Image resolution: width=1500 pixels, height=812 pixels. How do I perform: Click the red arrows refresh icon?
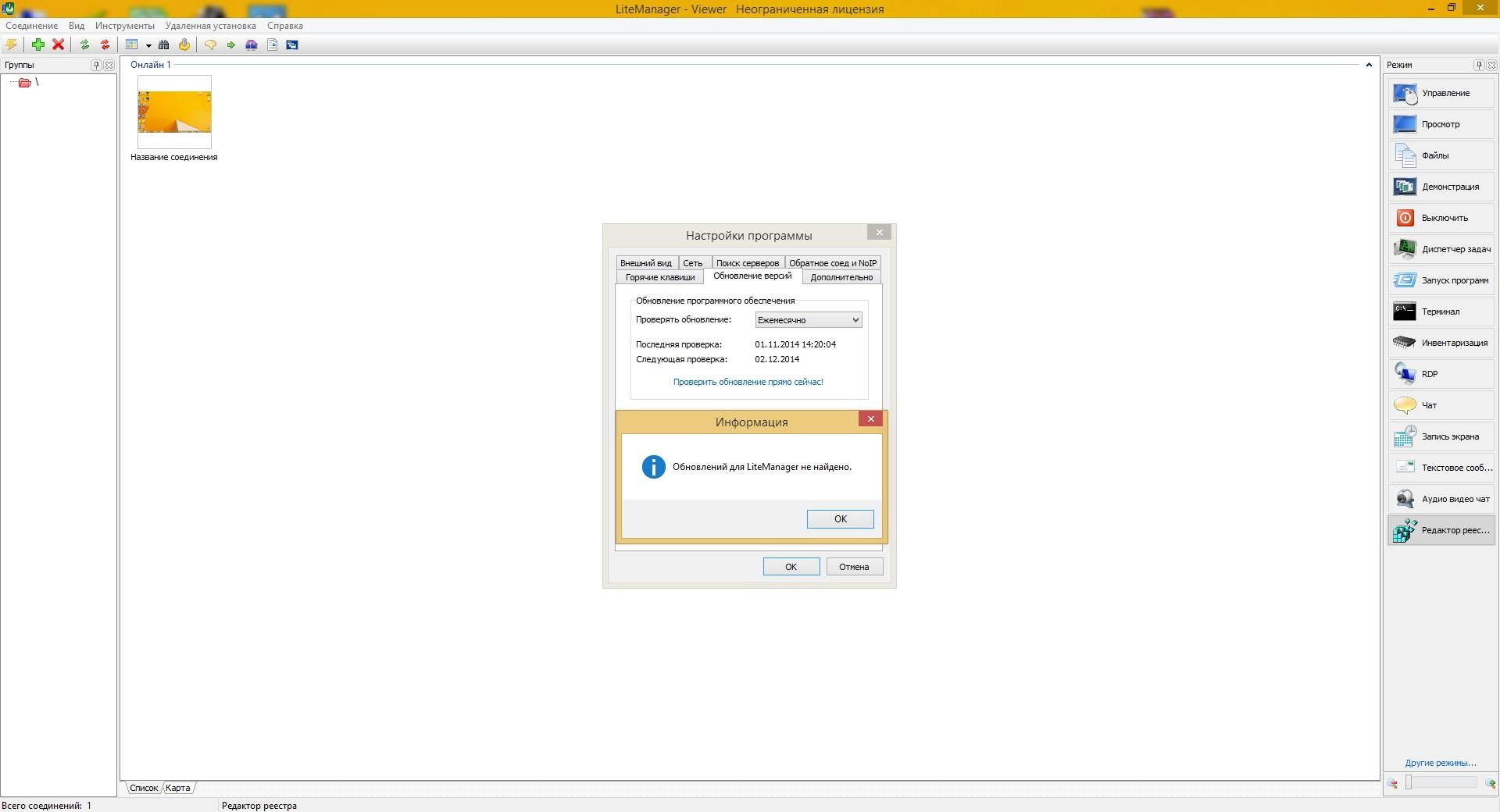105,45
